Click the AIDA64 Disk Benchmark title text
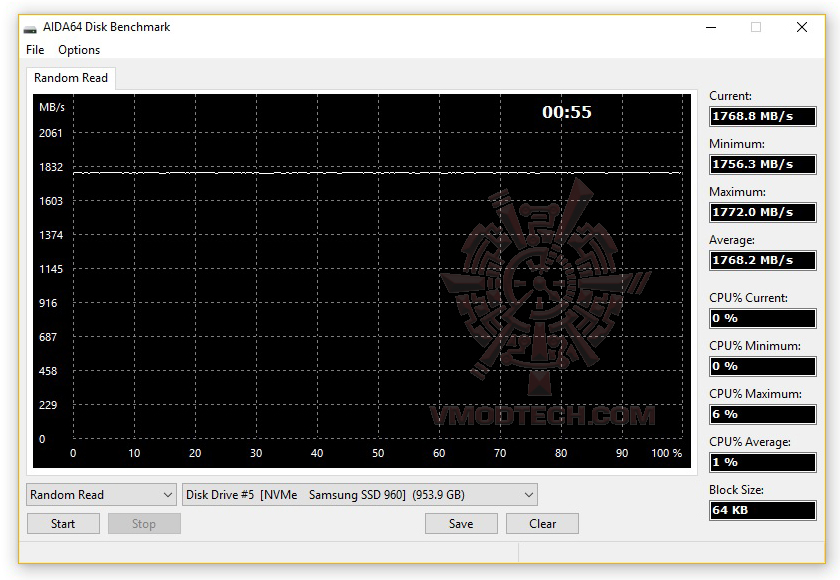The image size is (840, 580). pos(106,27)
